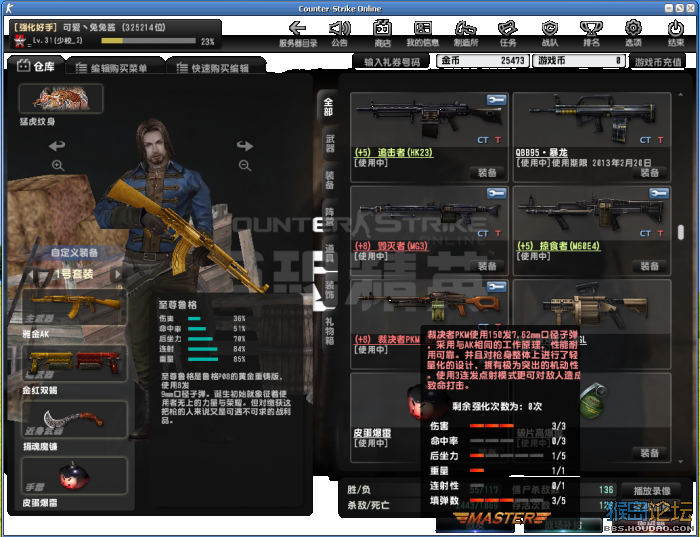Click wrench icon on 裁决者PKM card
Screen dimensions: 700x537
(x=496, y=287)
